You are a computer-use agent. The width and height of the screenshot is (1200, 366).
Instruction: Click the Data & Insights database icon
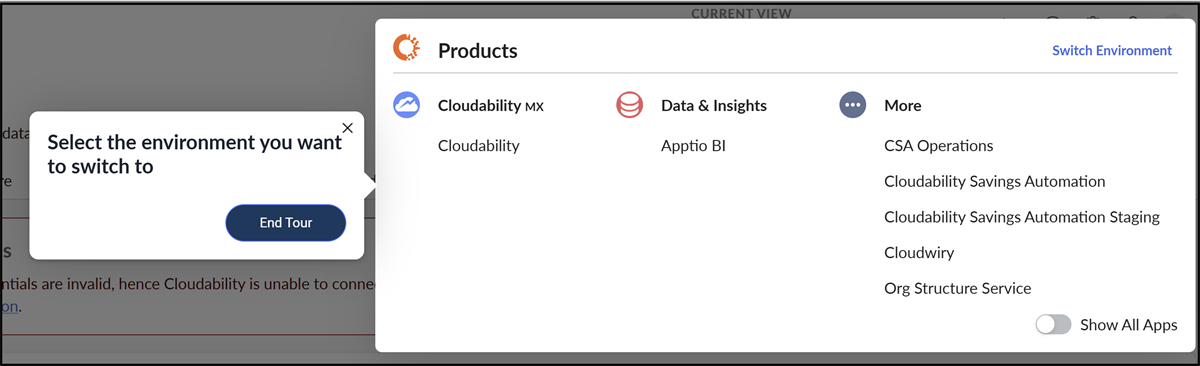629,105
